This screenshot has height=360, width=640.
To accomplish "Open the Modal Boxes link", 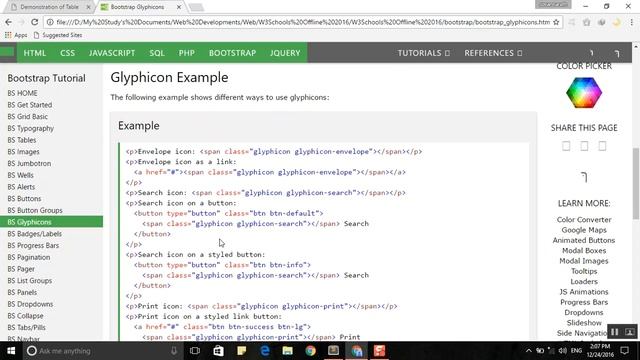I will tap(584, 251).
